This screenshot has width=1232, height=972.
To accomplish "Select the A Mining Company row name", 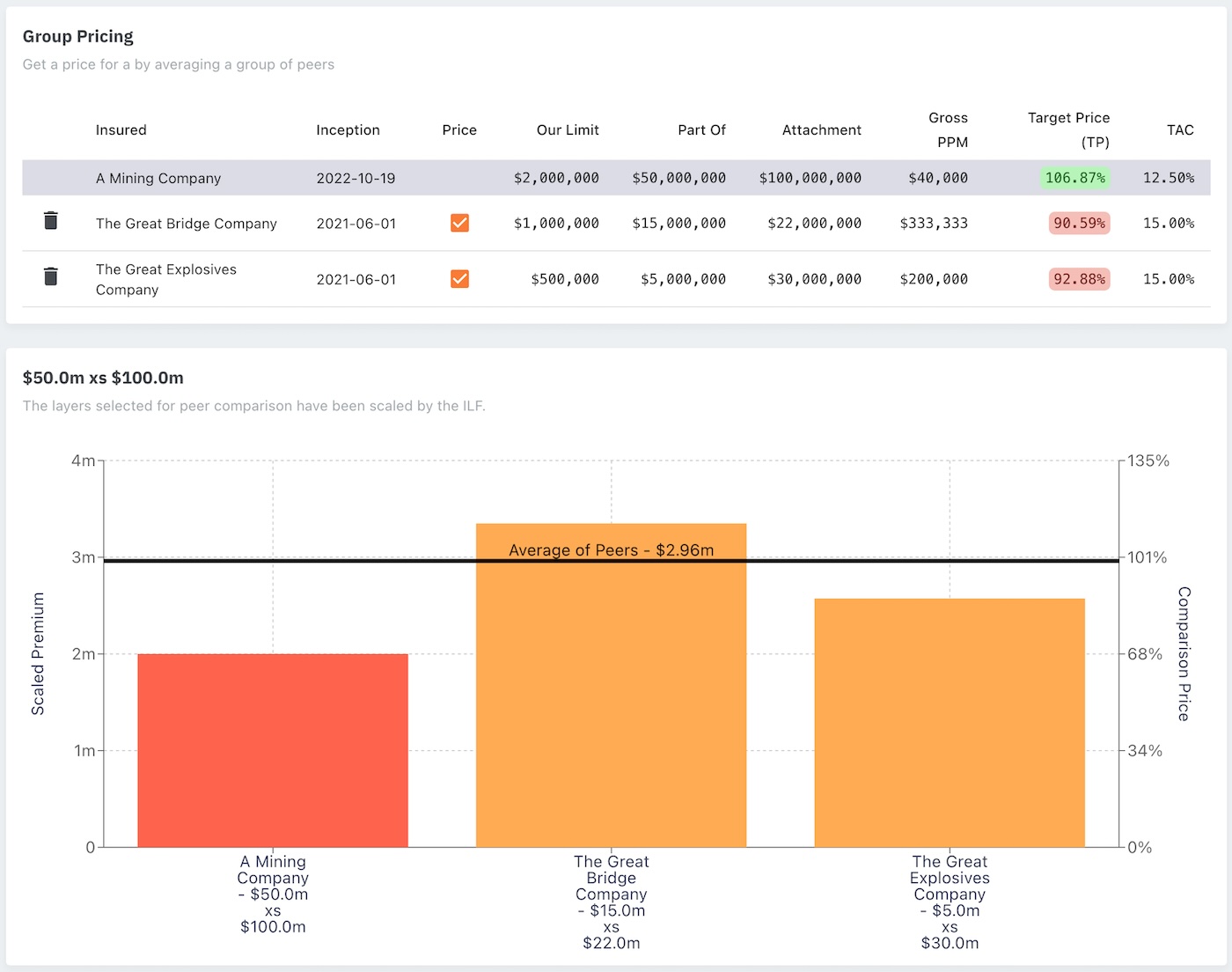I will 158,178.
